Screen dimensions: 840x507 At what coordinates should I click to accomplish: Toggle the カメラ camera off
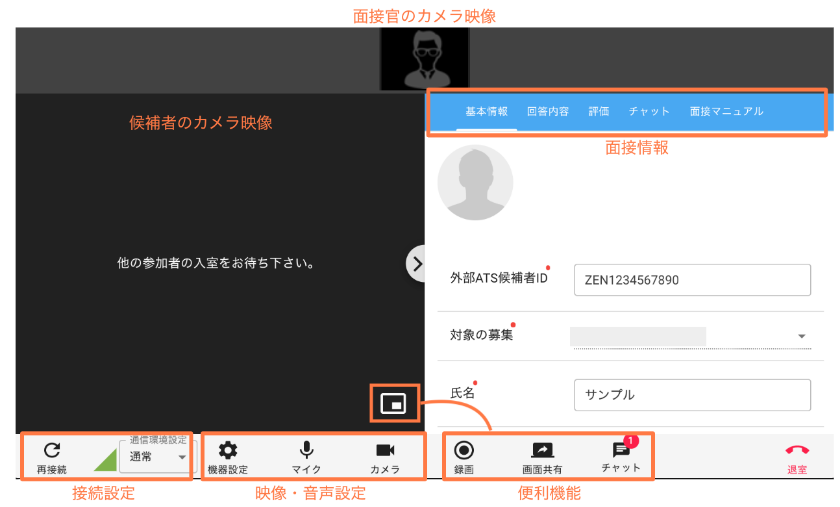[x=385, y=452]
